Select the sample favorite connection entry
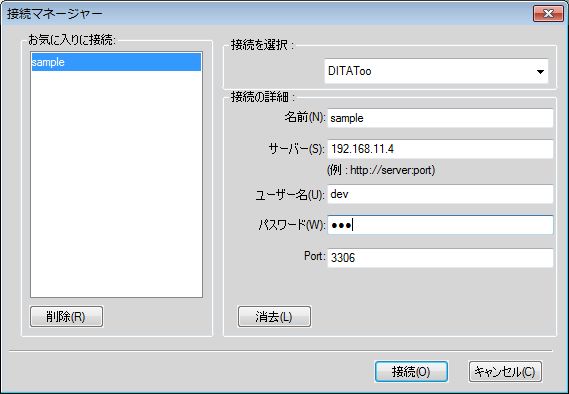 pos(116,62)
